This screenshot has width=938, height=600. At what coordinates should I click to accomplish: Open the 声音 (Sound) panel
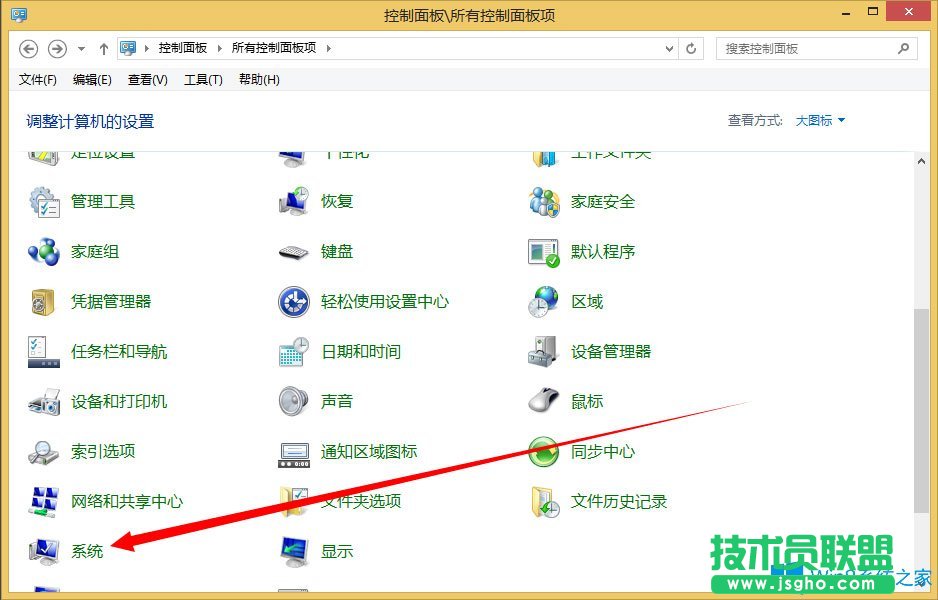(x=335, y=401)
